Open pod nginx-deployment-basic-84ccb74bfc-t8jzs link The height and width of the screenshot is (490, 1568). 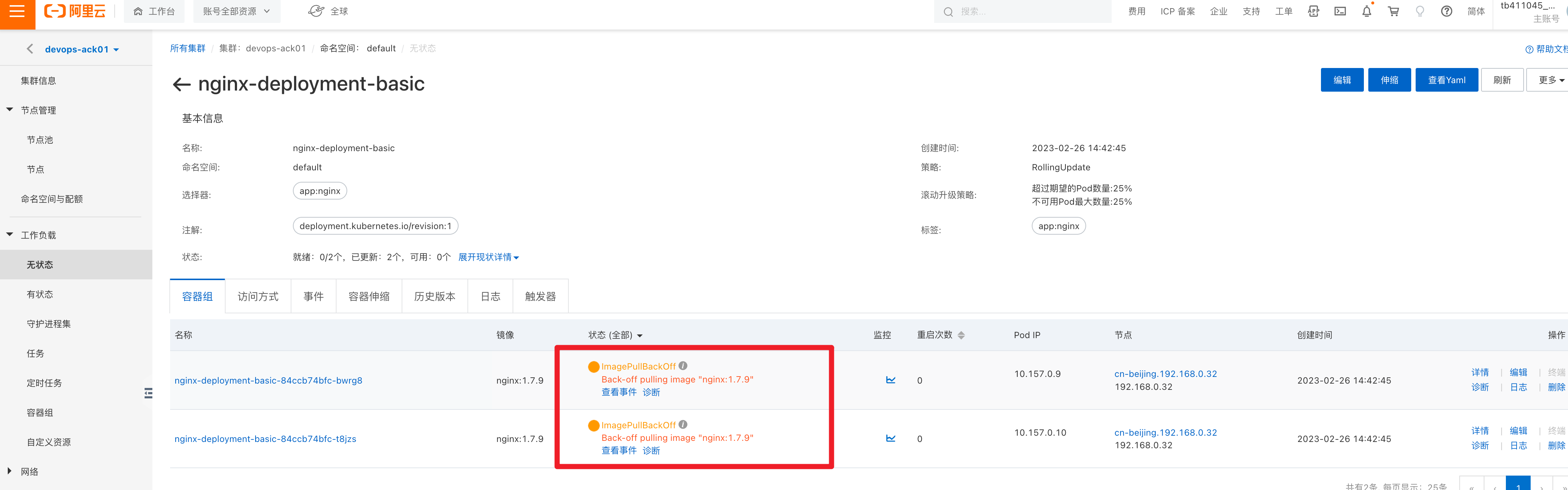(x=266, y=439)
